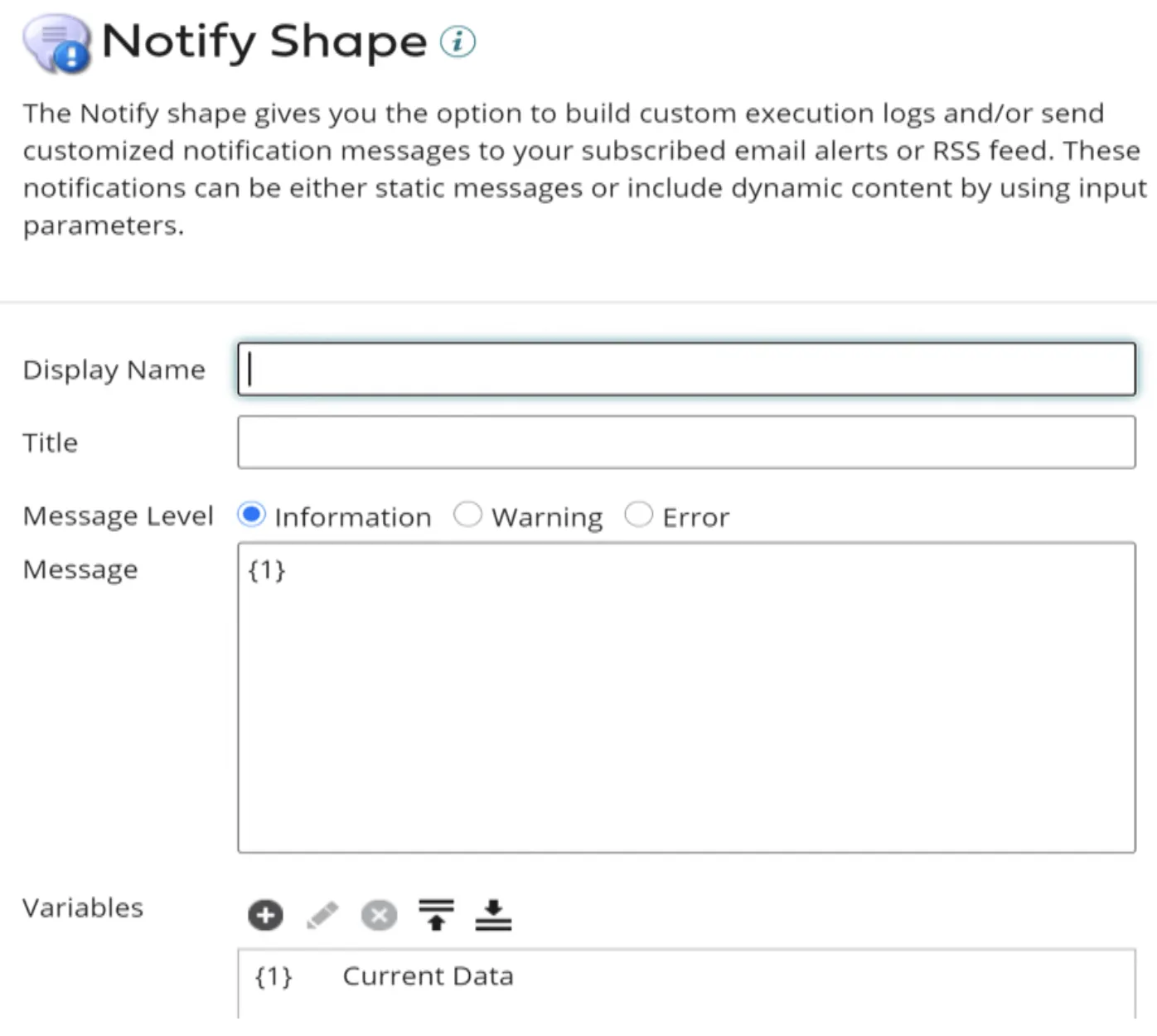Select the Warning message level
The image size is (1157, 1036).
pos(467,515)
